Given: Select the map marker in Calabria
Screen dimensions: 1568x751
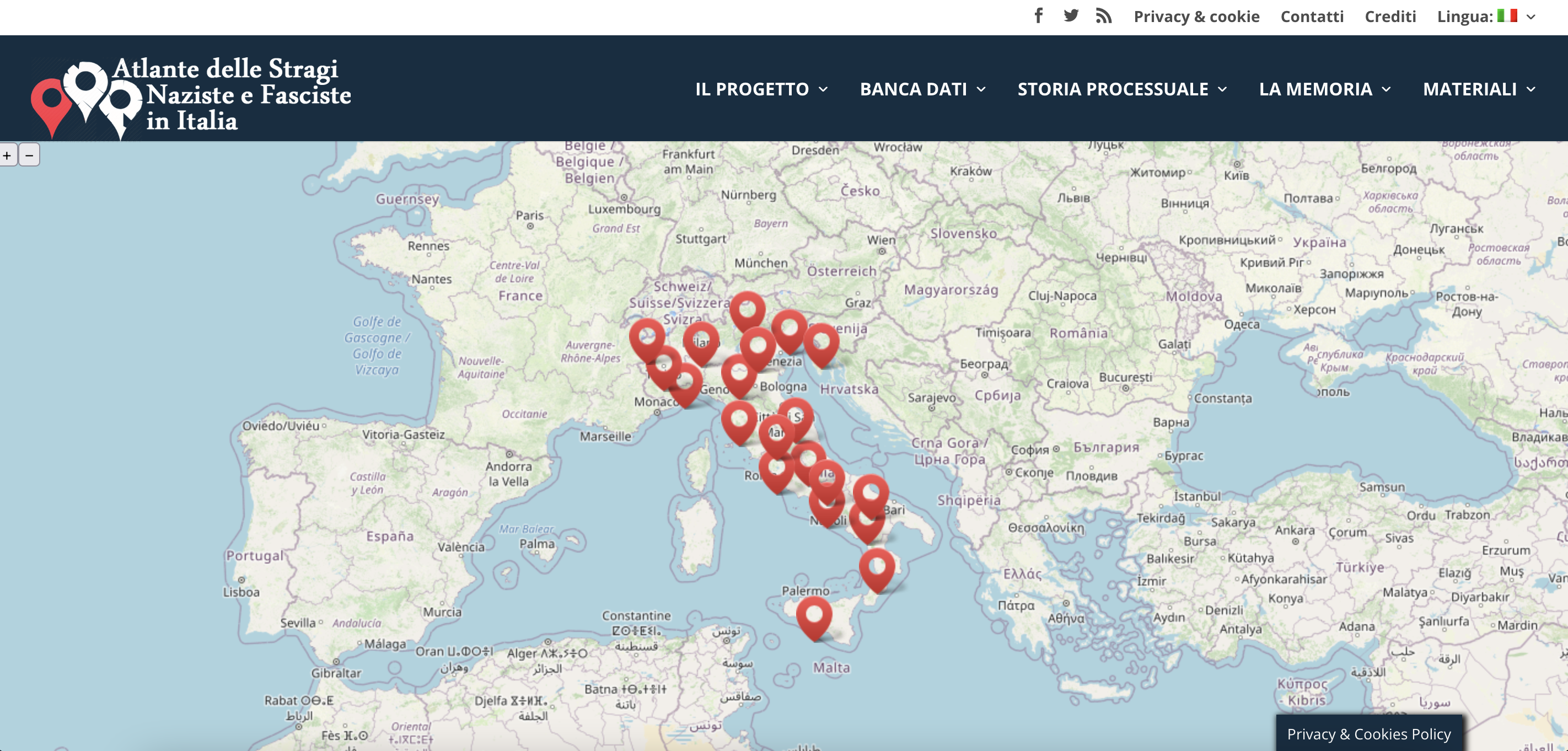Looking at the screenshot, I should tap(877, 570).
